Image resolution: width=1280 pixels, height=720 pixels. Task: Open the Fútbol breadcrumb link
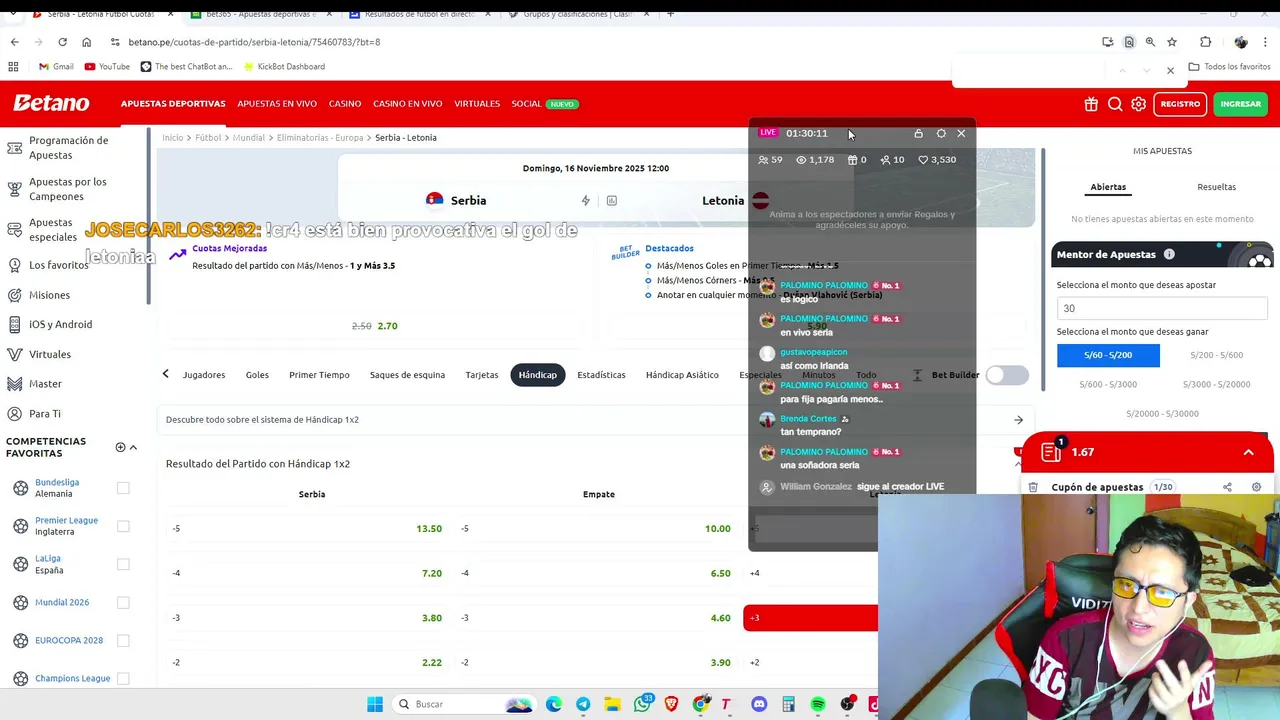tap(208, 137)
